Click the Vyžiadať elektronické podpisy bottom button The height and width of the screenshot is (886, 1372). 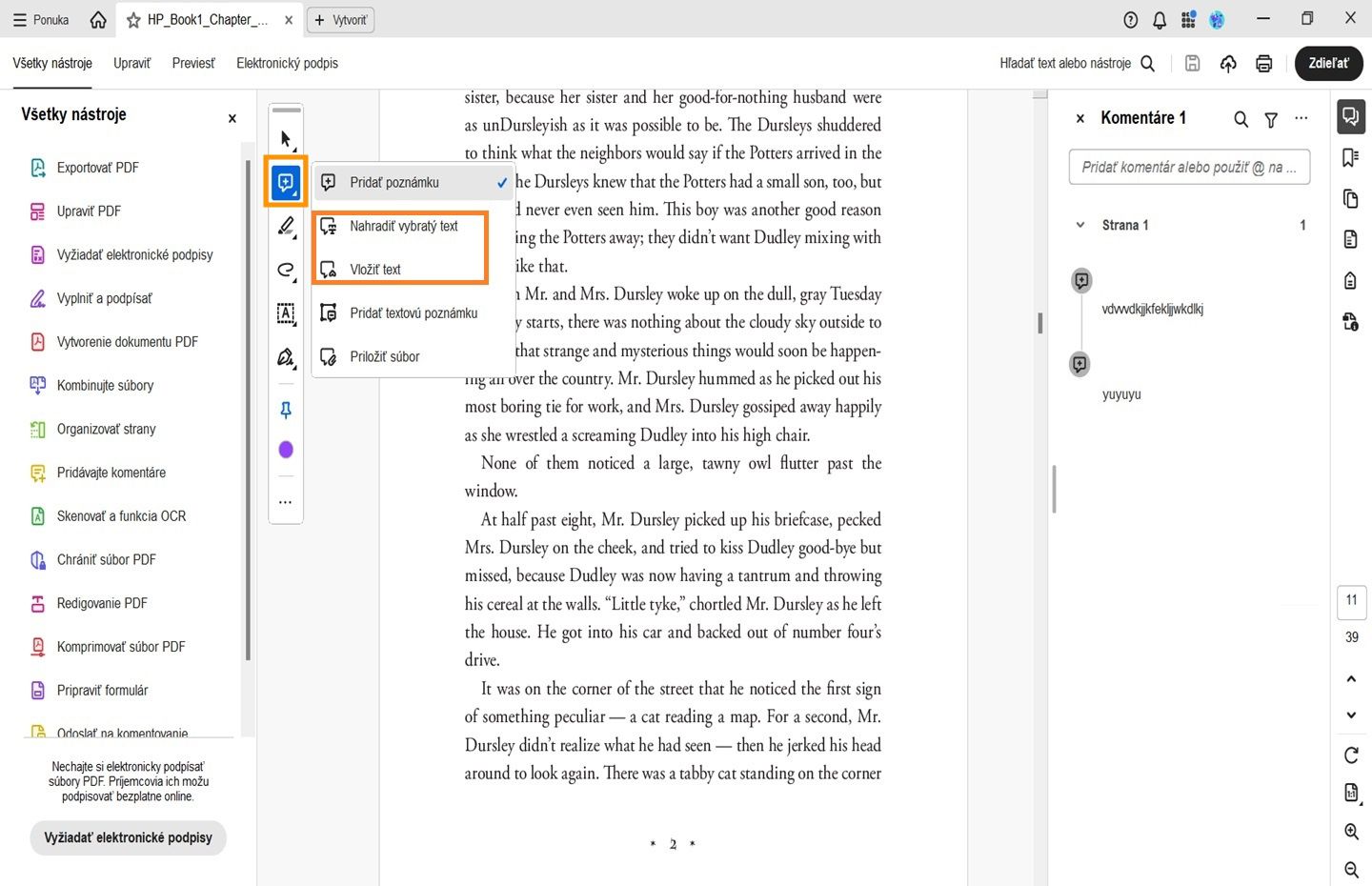tap(129, 837)
